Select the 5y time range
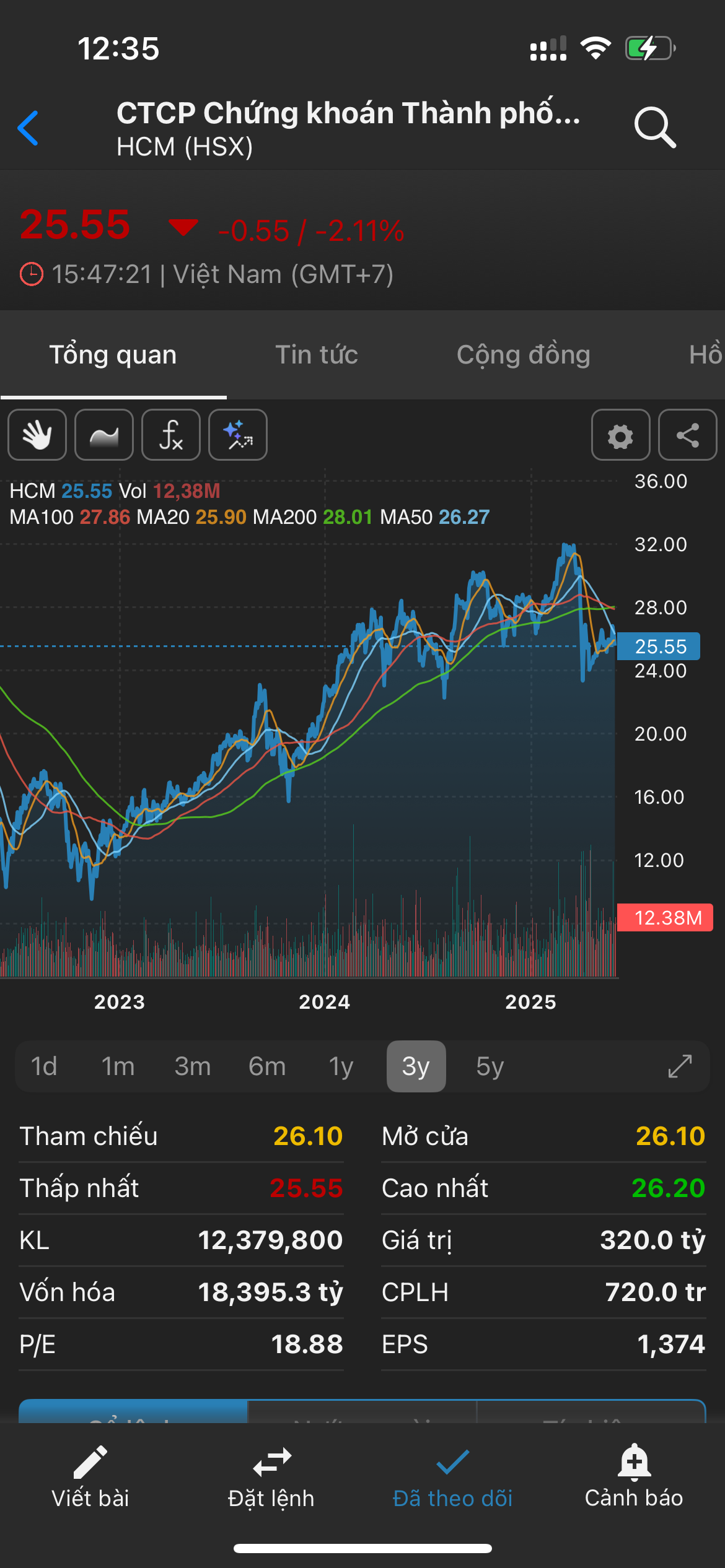725x1568 pixels. [x=490, y=1066]
